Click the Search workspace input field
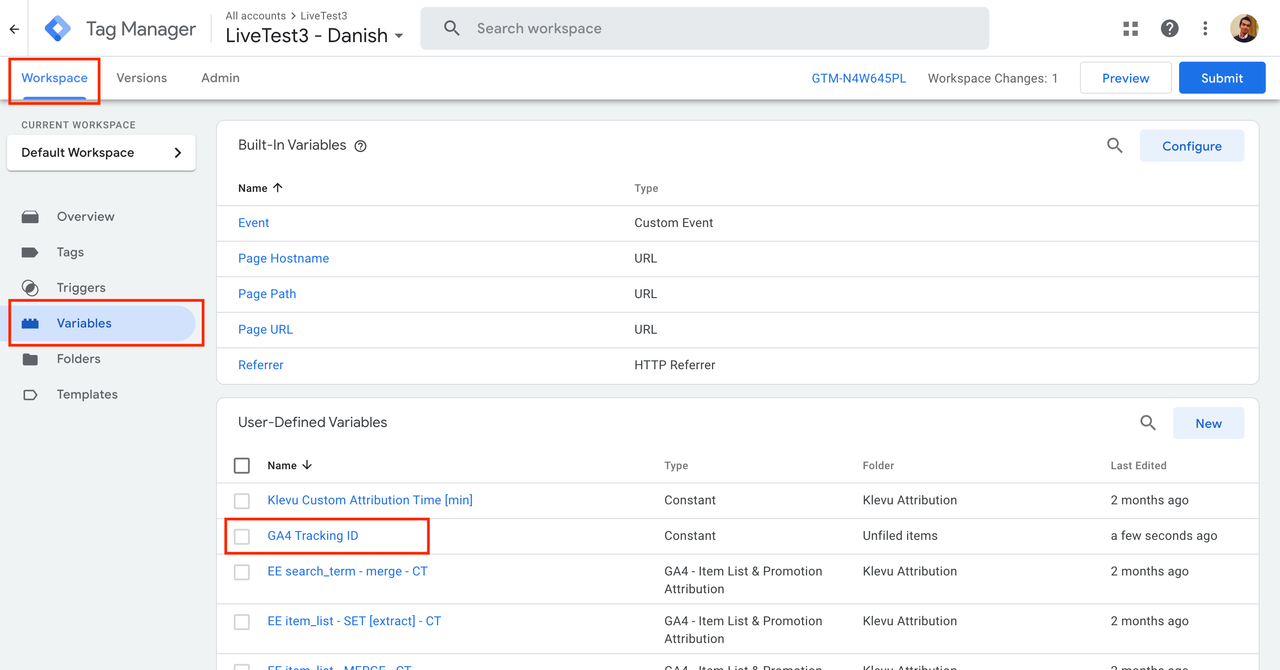 pyautogui.click(x=705, y=29)
